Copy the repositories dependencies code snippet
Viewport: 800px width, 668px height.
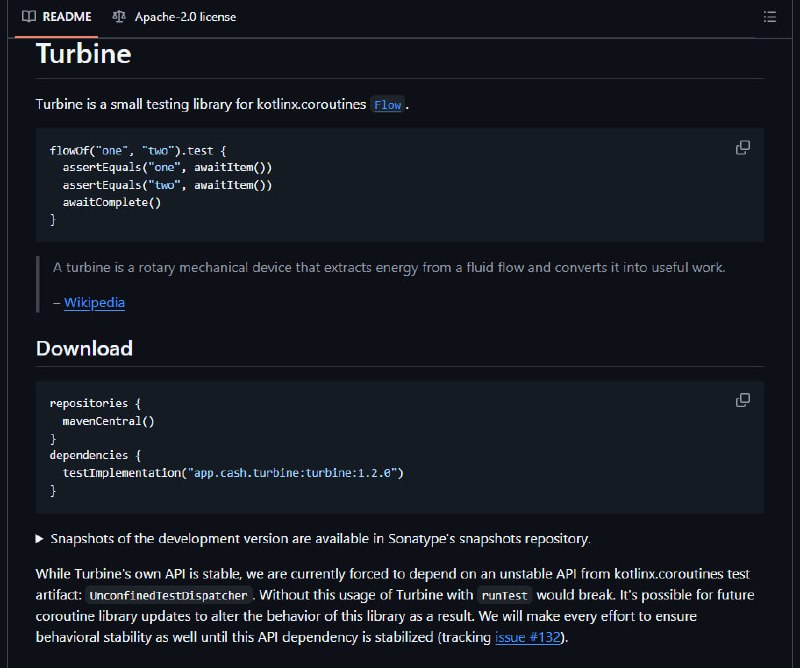742,400
